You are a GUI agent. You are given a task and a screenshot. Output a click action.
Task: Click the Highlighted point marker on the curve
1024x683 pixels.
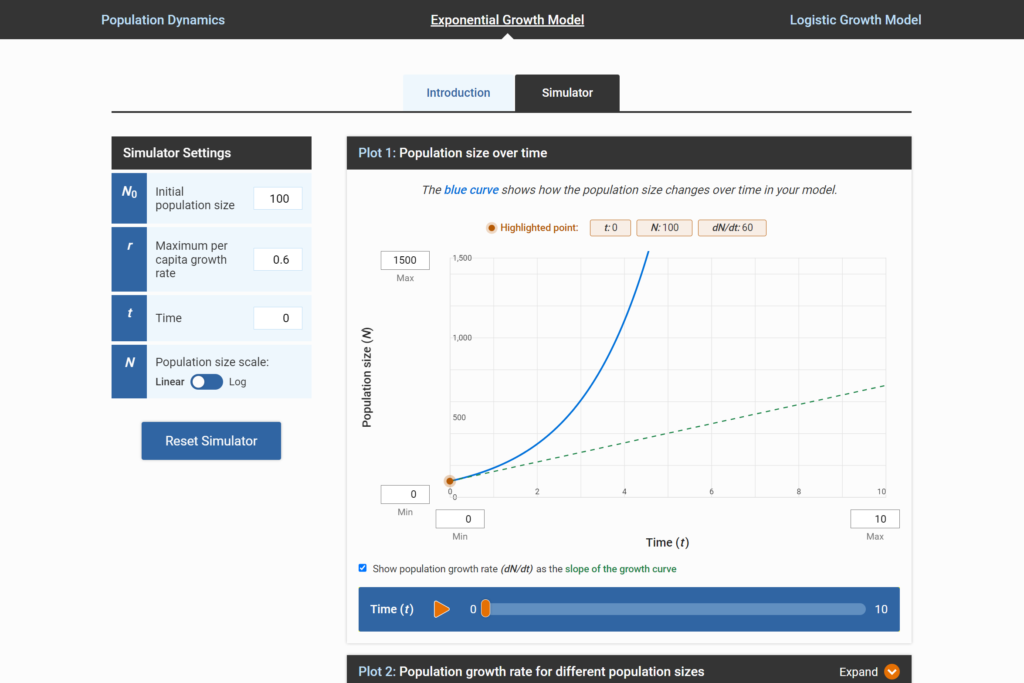click(449, 481)
